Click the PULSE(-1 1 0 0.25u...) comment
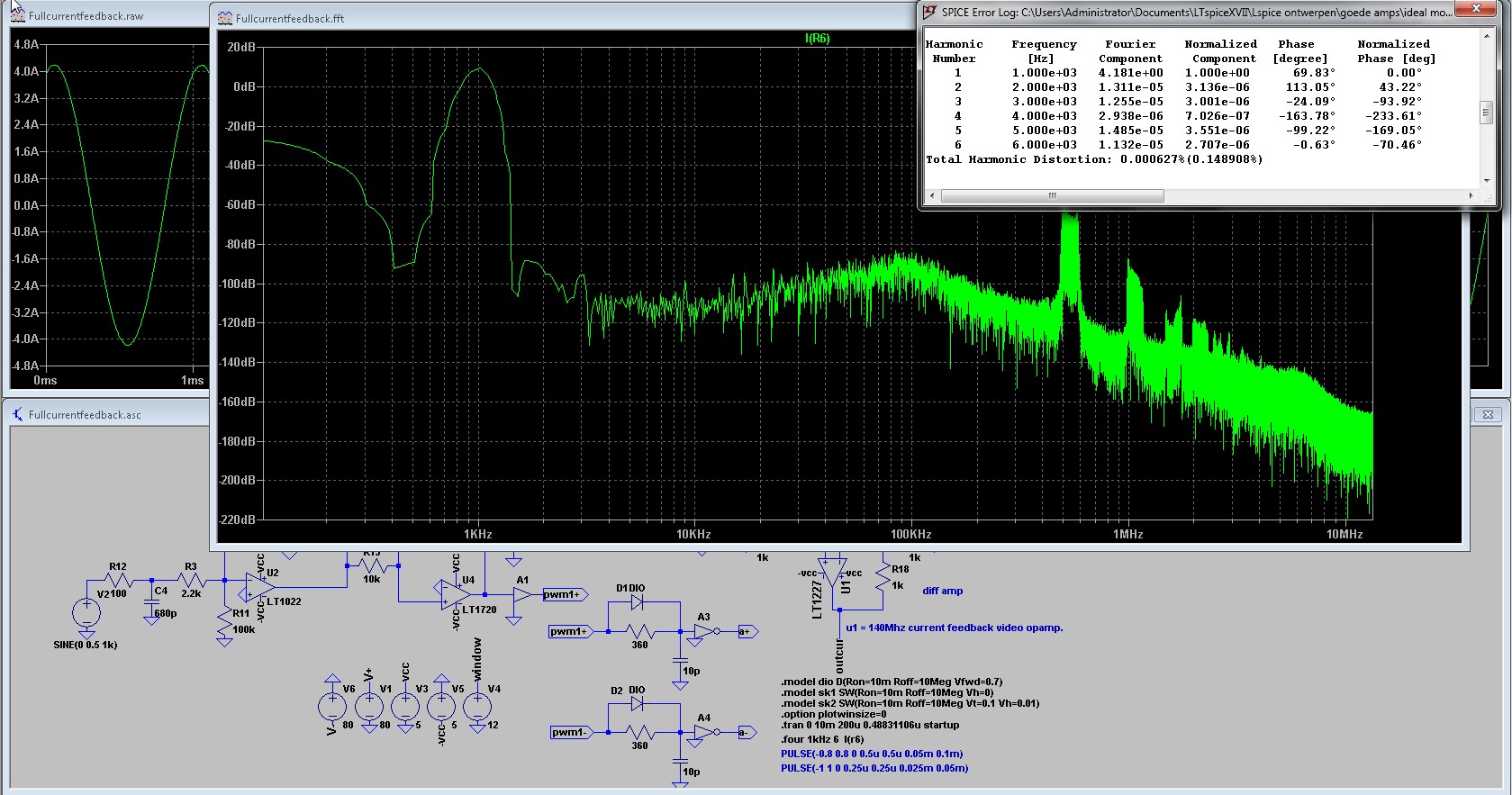The height and width of the screenshot is (795, 1512). tap(874, 768)
